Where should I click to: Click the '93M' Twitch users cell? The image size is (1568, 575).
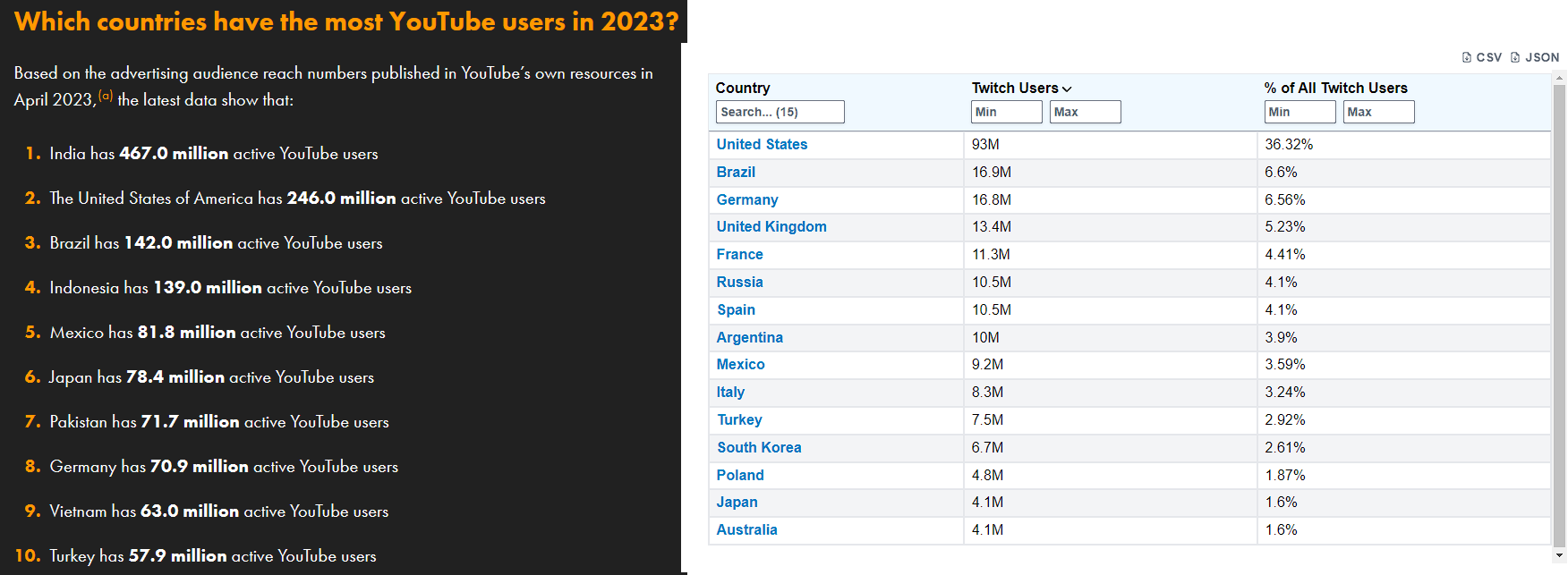[1110, 145]
